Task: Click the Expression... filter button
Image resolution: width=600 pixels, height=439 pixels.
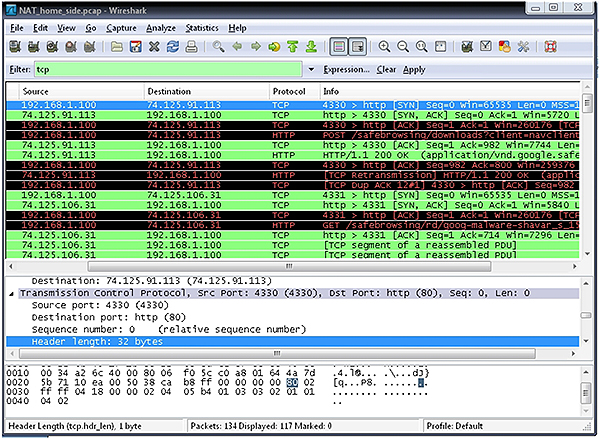Action: [x=346, y=70]
